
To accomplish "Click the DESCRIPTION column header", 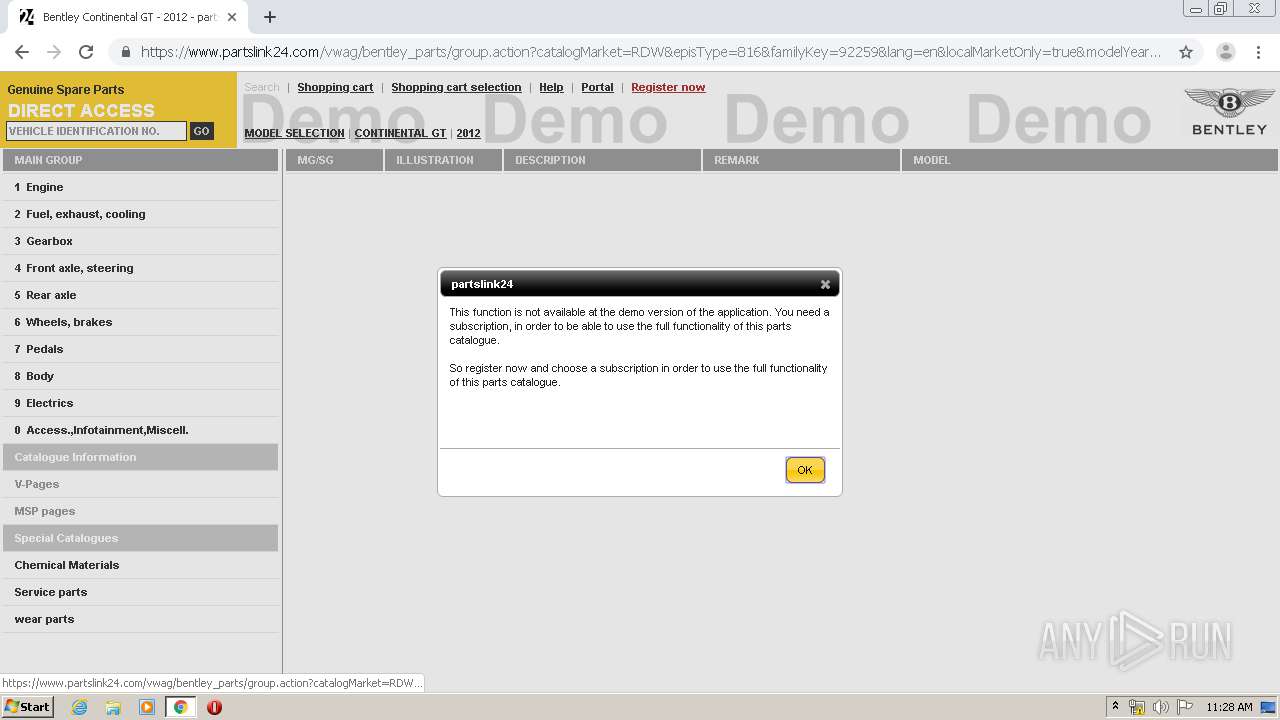I will click(602, 160).
